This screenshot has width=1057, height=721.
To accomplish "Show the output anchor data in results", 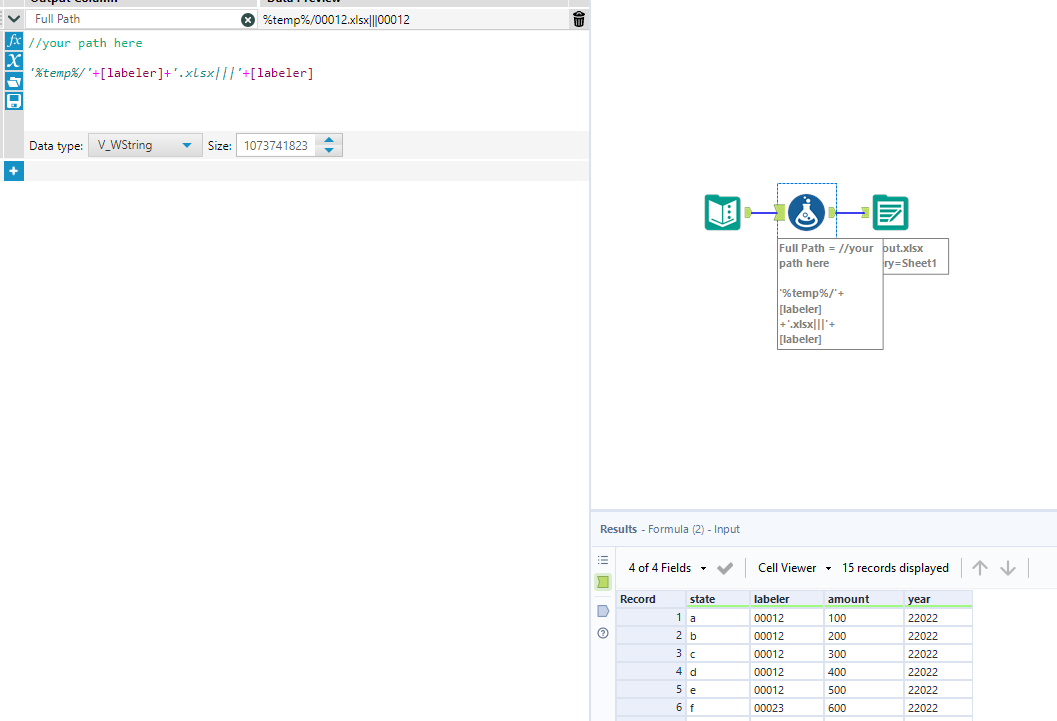I will coord(603,610).
